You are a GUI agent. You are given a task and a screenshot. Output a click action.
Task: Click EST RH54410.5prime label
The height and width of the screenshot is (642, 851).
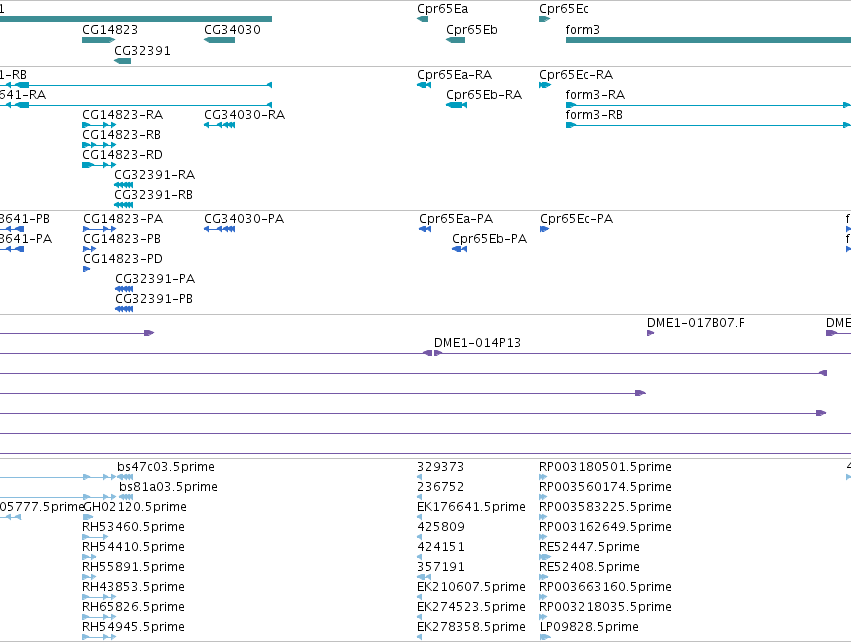[134, 547]
